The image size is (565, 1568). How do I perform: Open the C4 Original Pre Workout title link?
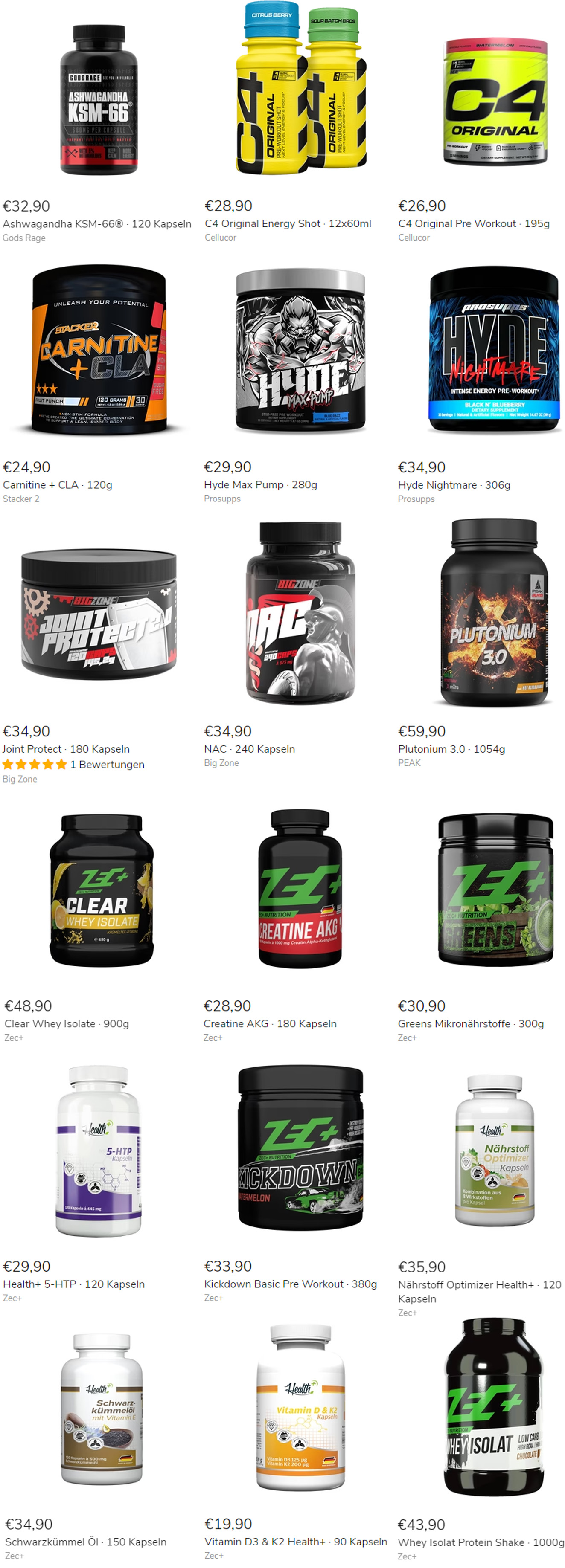pyautogui.click(x=474, y=223)
